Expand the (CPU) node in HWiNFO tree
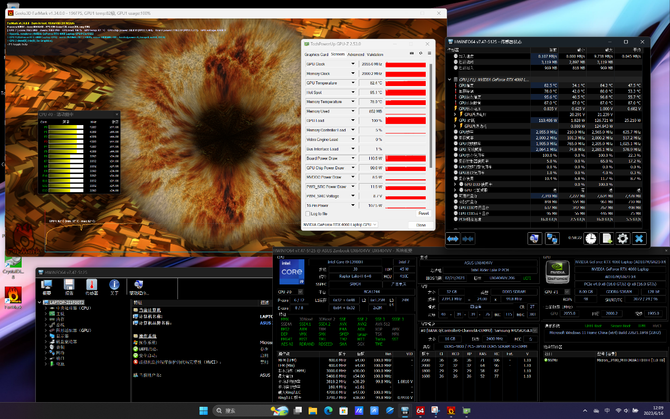This screenshot has height=419, width=670. 46,308
